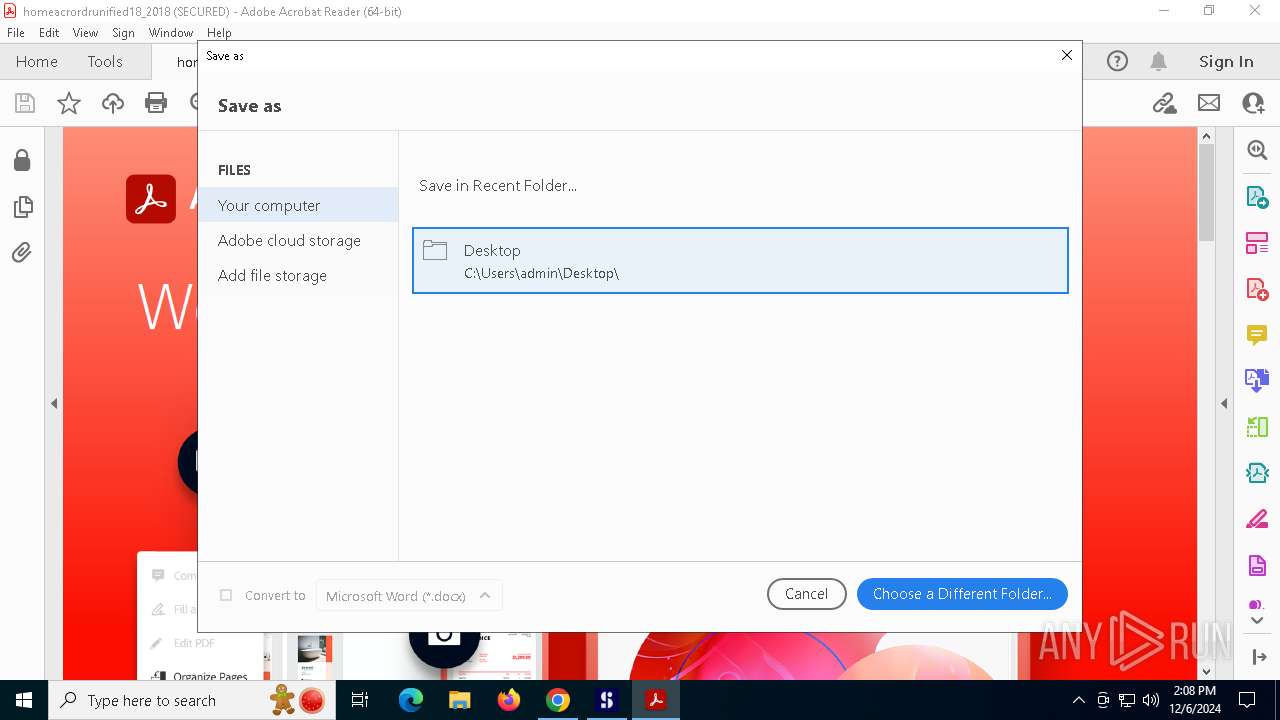
Task: Close the Save as dialog
Action: pyautogui.click(x=1066, y=55)
